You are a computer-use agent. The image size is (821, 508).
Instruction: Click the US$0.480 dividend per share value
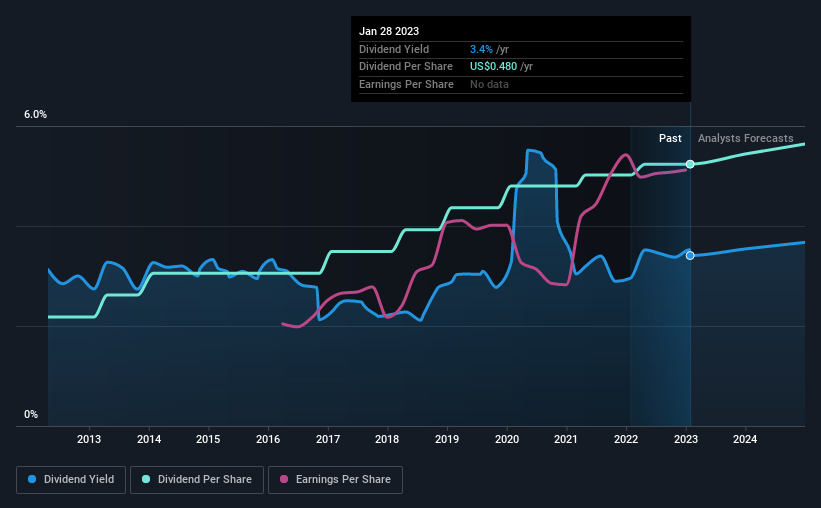493,67
